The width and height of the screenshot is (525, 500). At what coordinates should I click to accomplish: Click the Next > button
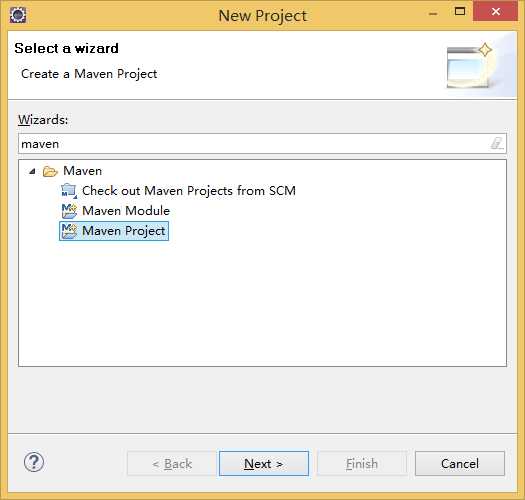264,463
